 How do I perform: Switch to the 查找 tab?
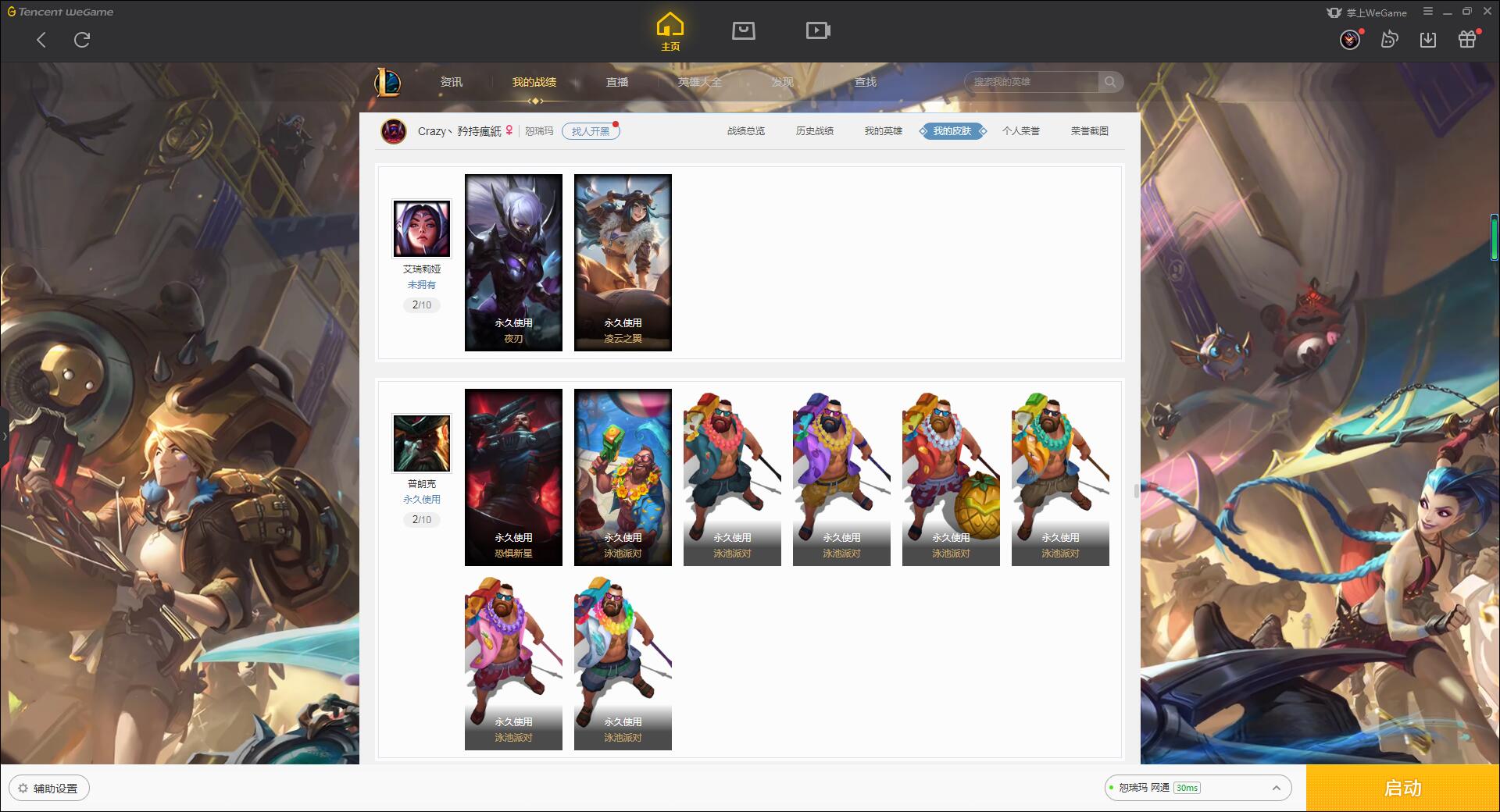tap(866, 82)
